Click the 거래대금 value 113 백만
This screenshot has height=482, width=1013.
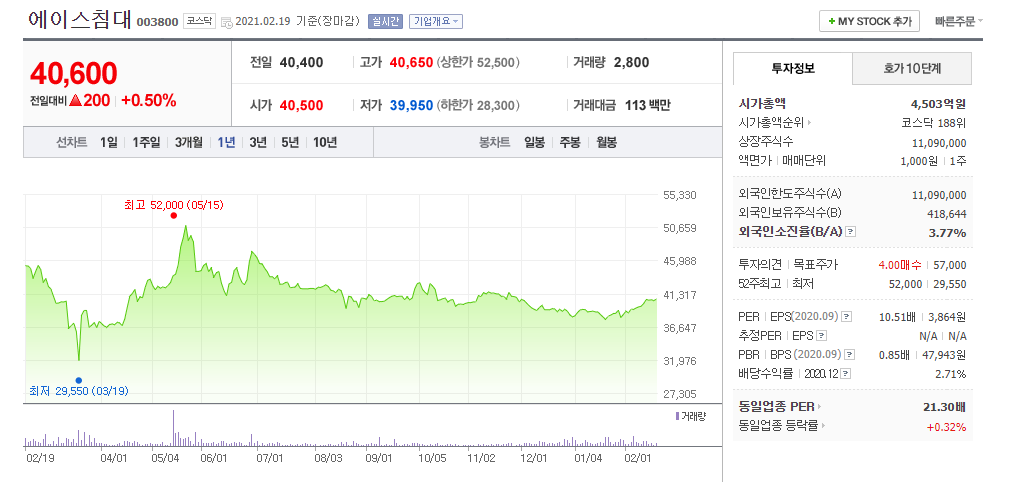coord(647,105)
